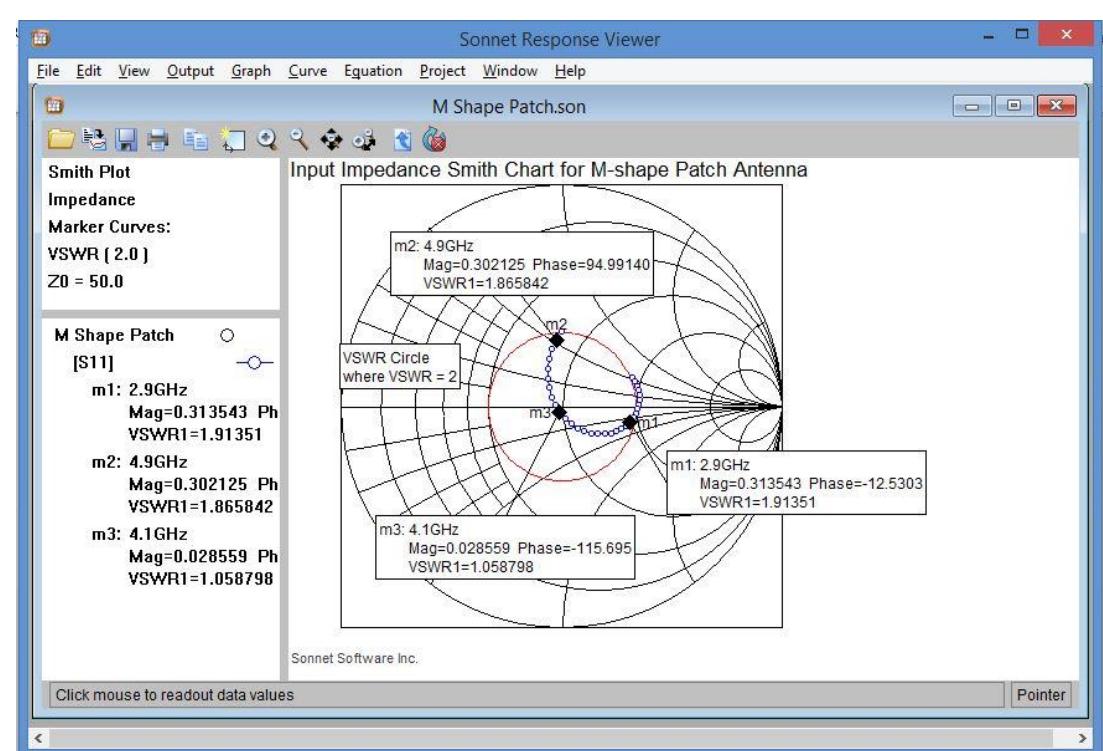
Task: Close the M Shape Patch.son child window
Action: [1055, 106]
